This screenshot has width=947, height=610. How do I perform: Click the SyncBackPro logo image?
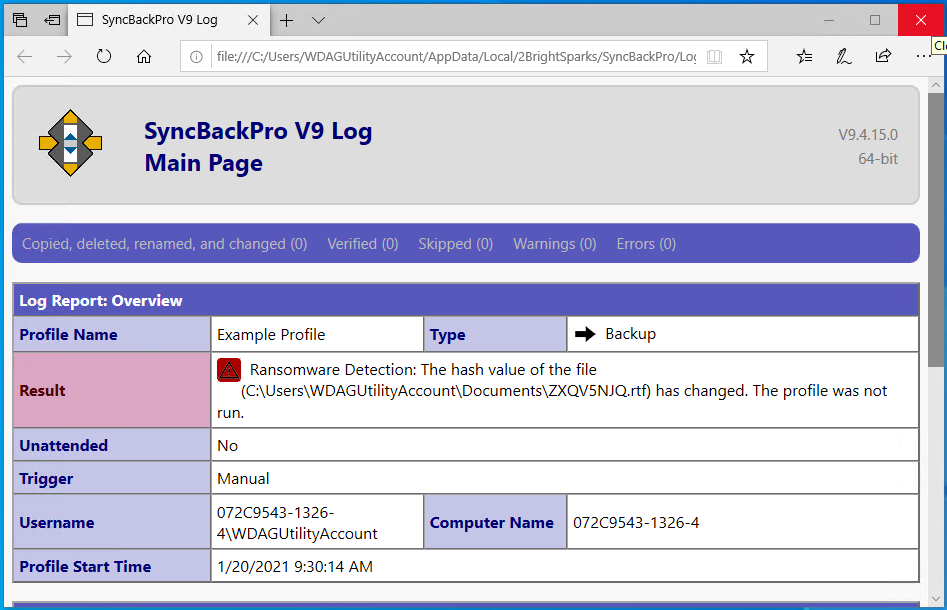(71, 143)
